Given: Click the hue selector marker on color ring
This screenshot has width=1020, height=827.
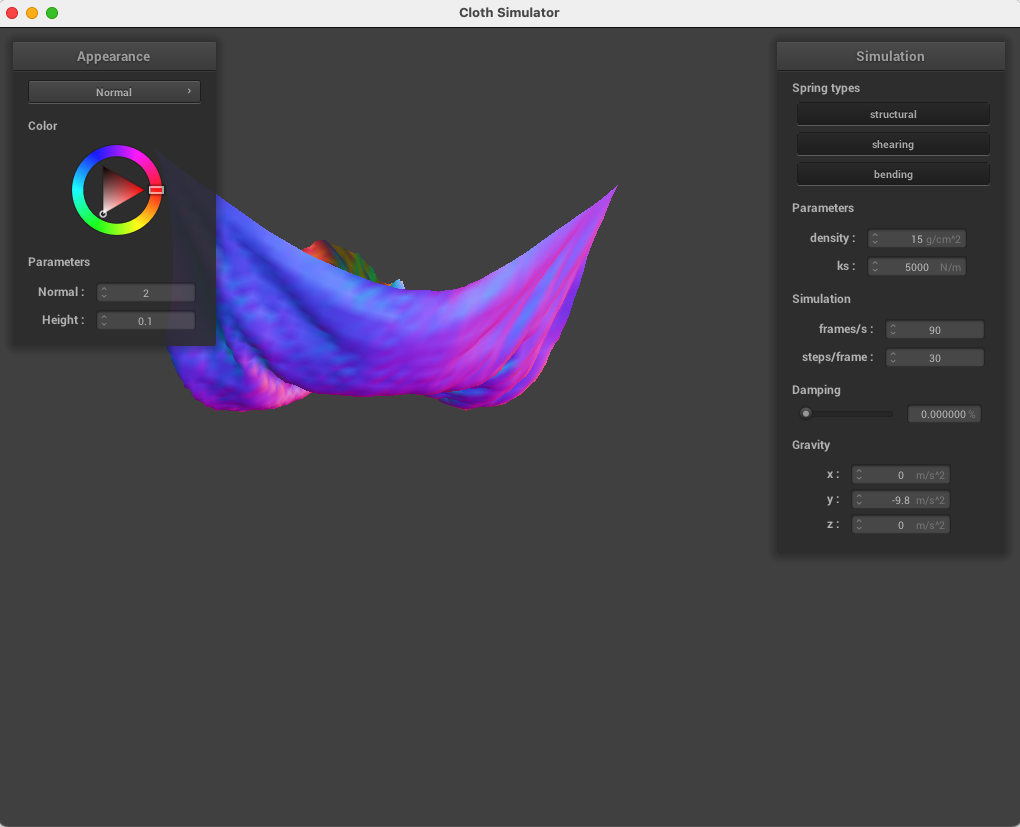Looking at the screenshot, I should click(x=156, y=190).
